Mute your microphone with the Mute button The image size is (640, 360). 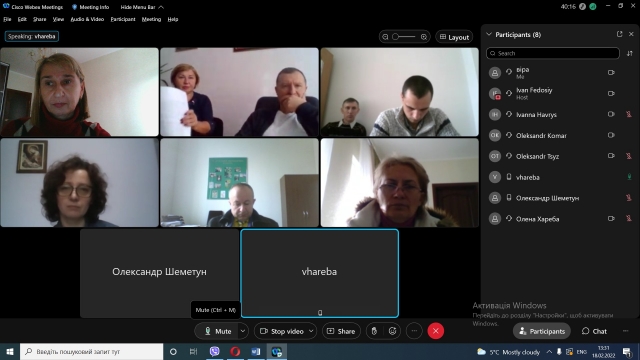click(x=217, y=331)
